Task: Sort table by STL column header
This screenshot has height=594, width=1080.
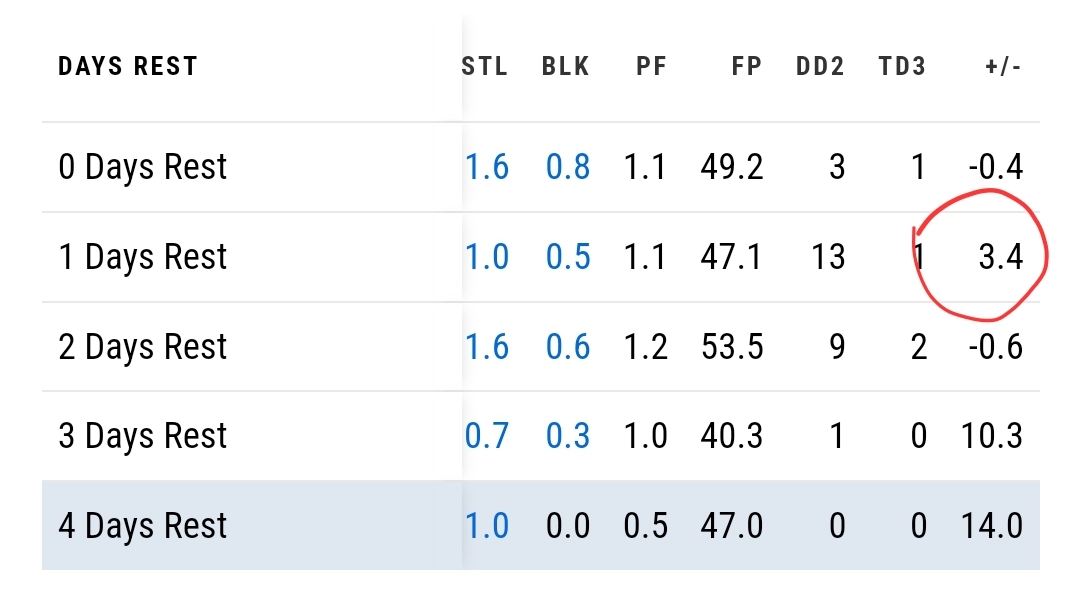Action: tap(485, 67)
